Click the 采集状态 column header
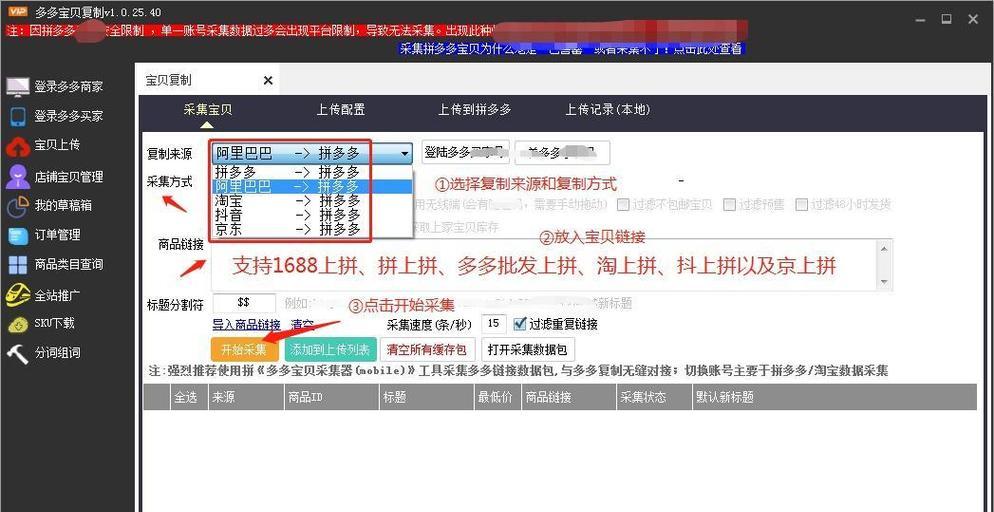Viewport: 994px width, 512px height. tap(654, 397)
